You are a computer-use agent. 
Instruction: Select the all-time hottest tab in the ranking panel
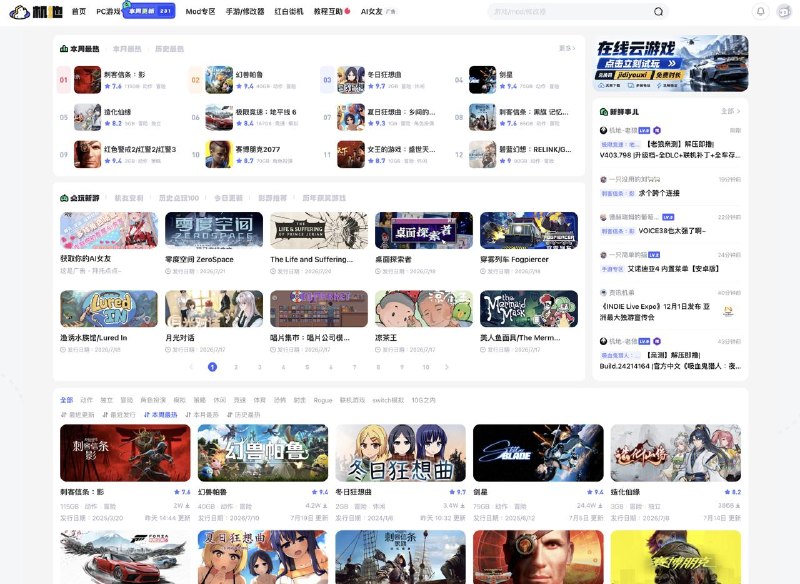[169, 49]
